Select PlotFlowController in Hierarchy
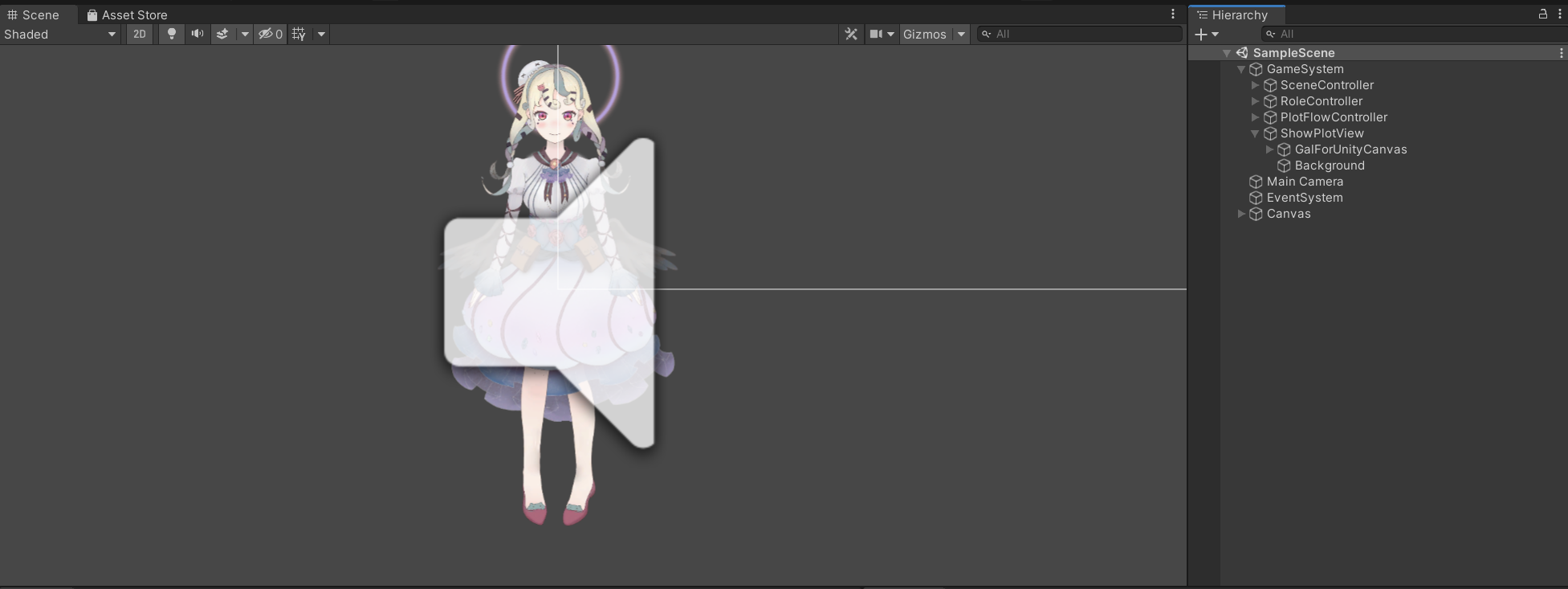Image resolution: width=1568 pixels, height=589 pixels. [x=1334, y=117]
